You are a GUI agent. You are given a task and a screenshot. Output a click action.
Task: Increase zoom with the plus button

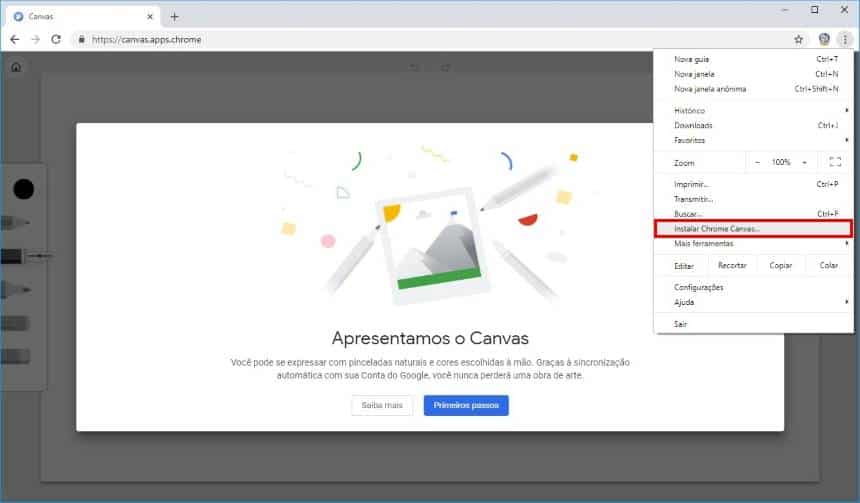point(804,162)
